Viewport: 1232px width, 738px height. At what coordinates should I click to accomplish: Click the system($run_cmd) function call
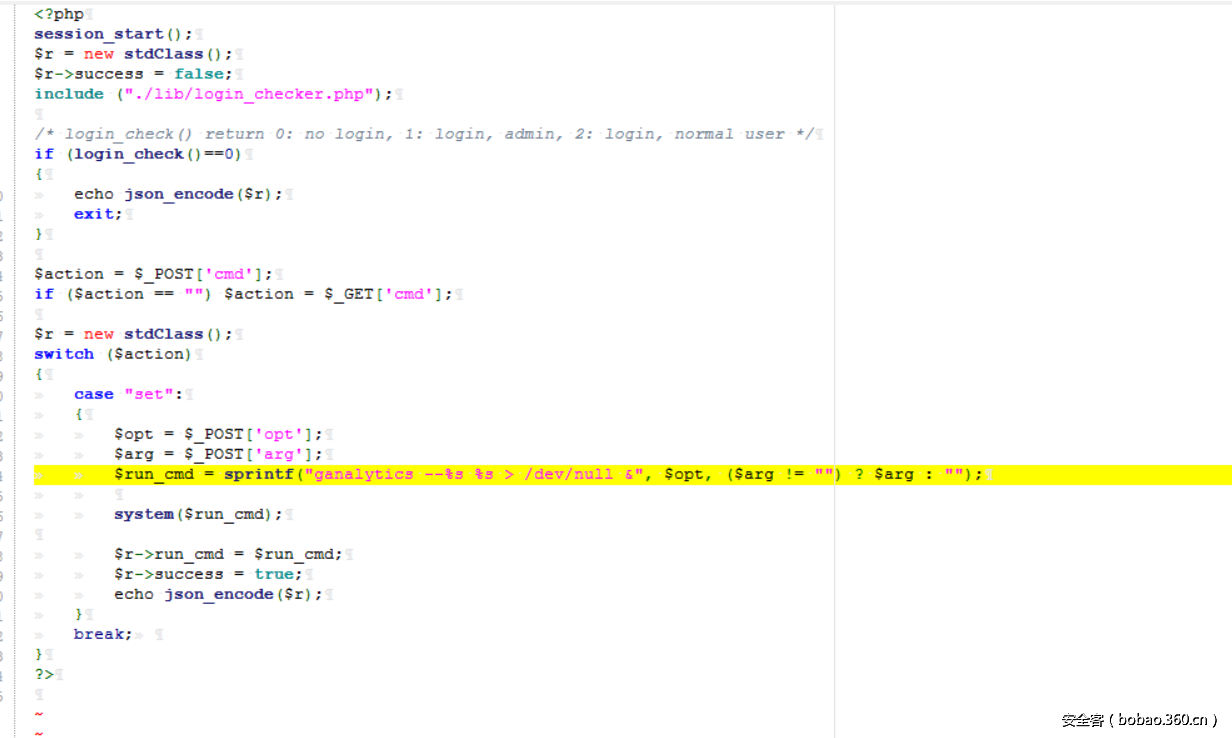[x=195, y=513]
